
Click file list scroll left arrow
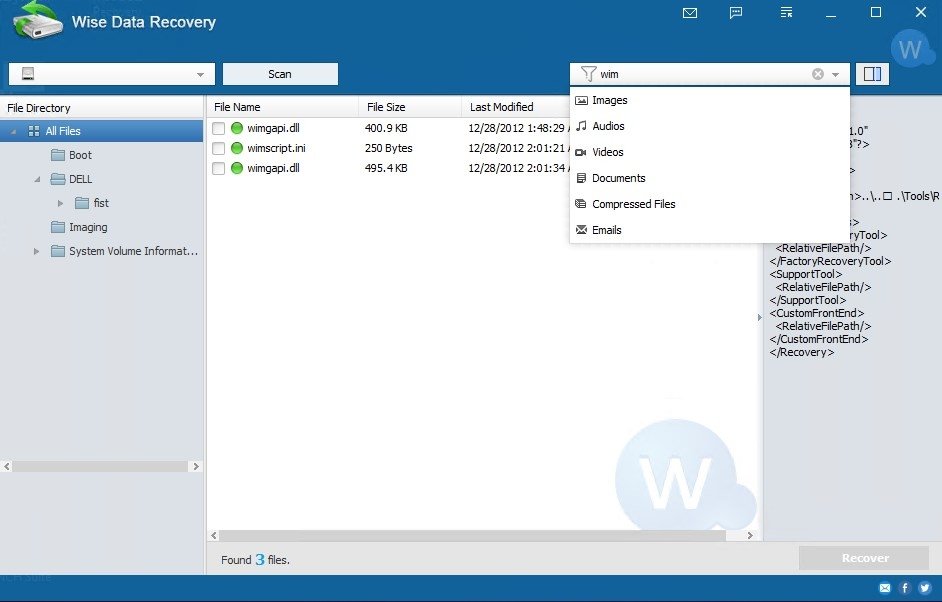pyautogui.click(x=214, y=535)
